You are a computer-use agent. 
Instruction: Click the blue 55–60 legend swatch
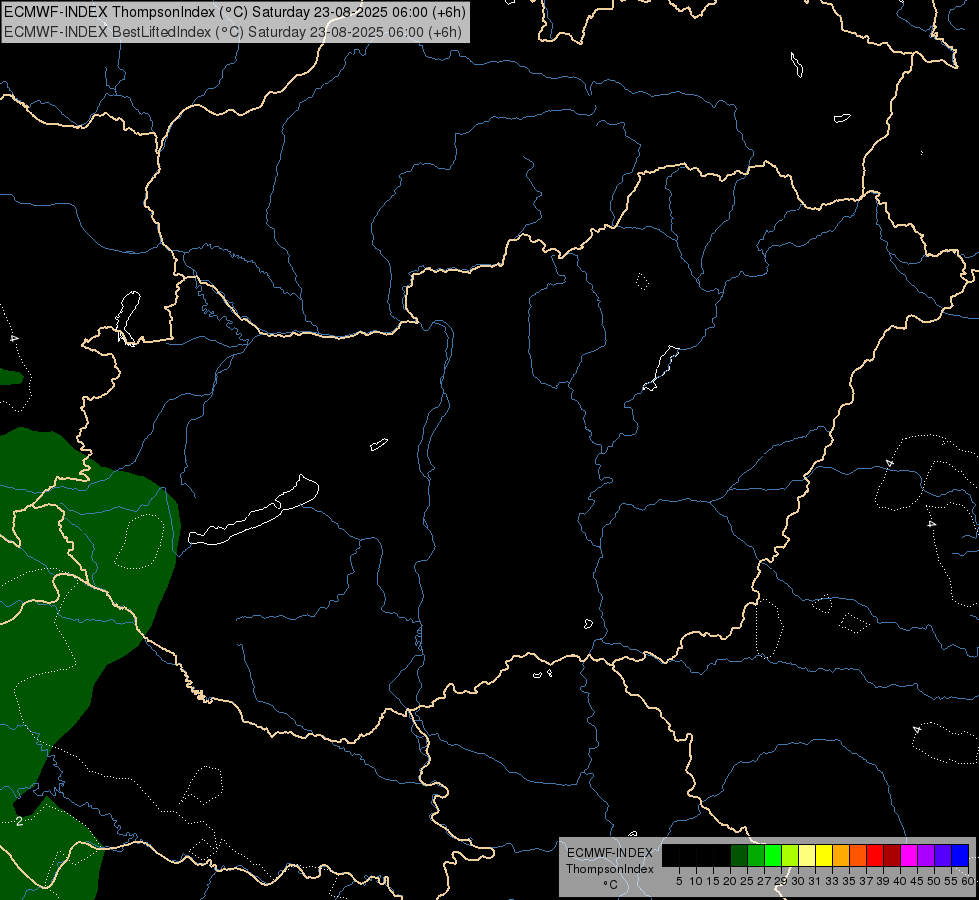coord(960,855)
